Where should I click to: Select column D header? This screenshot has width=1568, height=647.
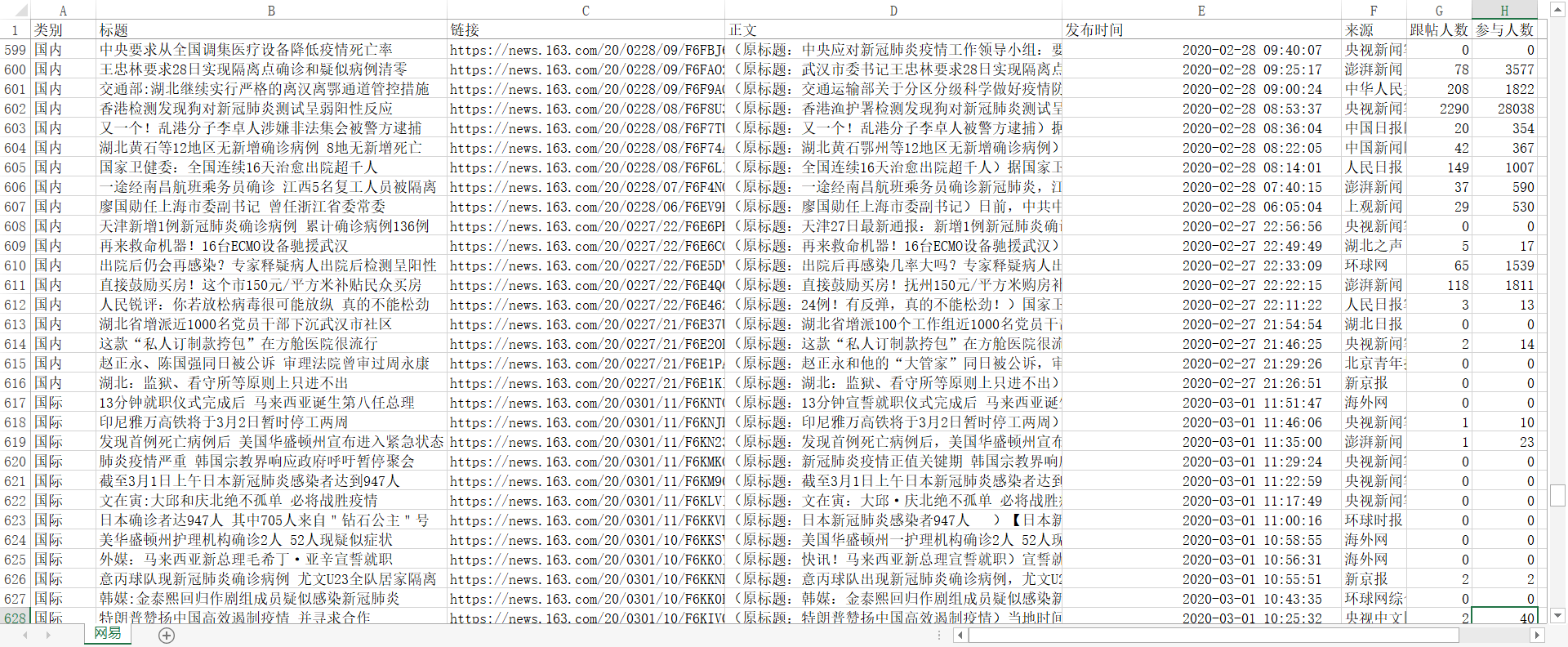893,10
